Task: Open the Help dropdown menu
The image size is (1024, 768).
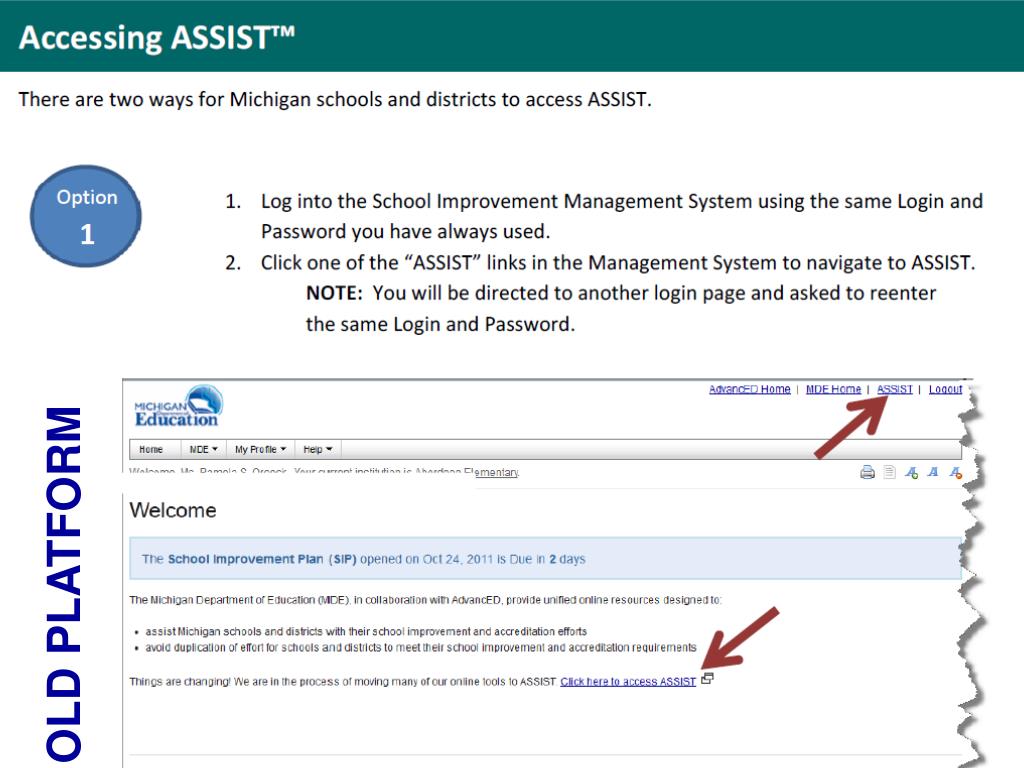Action: point(318,449)
